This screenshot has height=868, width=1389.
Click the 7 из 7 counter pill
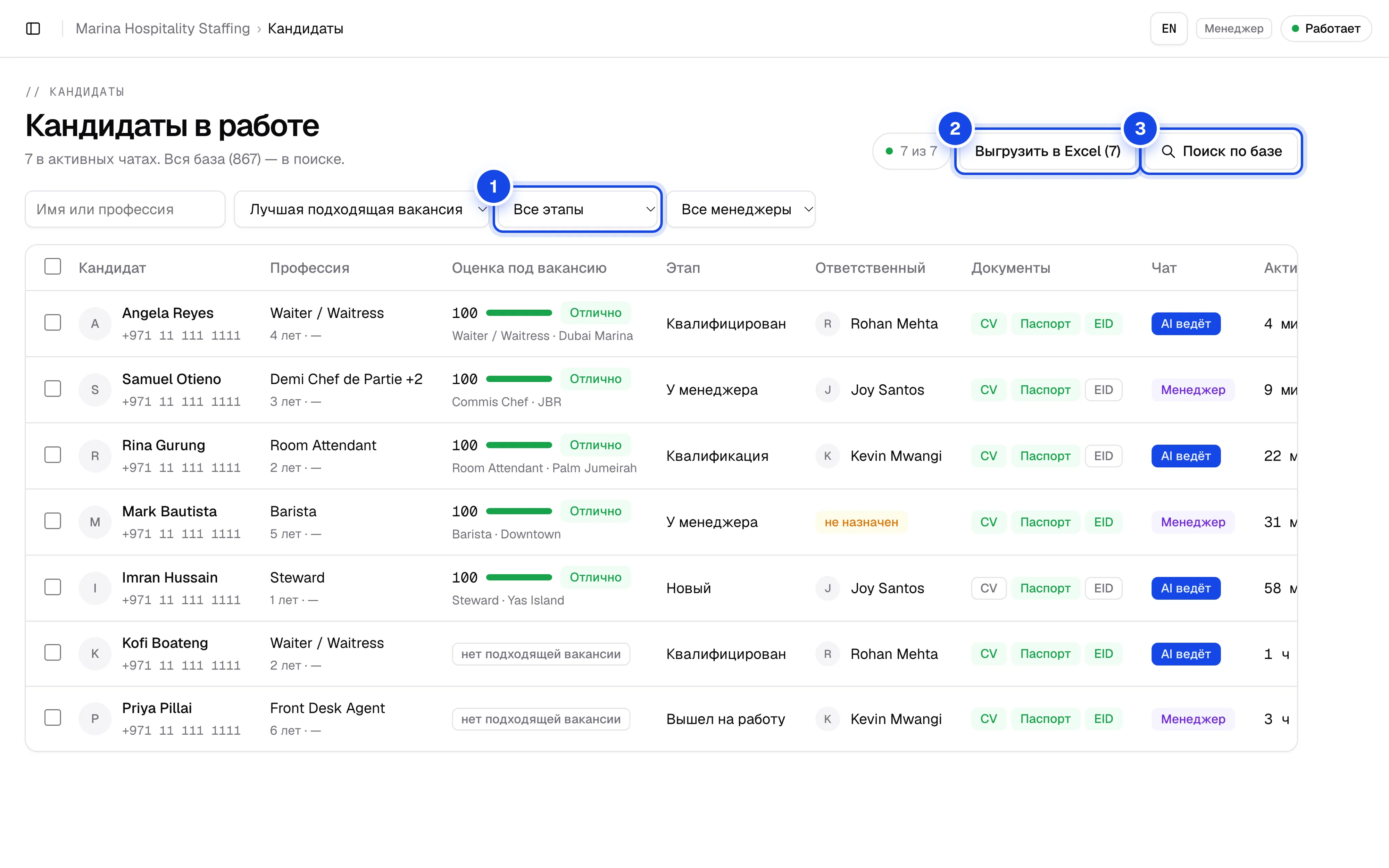click(912, 152)
